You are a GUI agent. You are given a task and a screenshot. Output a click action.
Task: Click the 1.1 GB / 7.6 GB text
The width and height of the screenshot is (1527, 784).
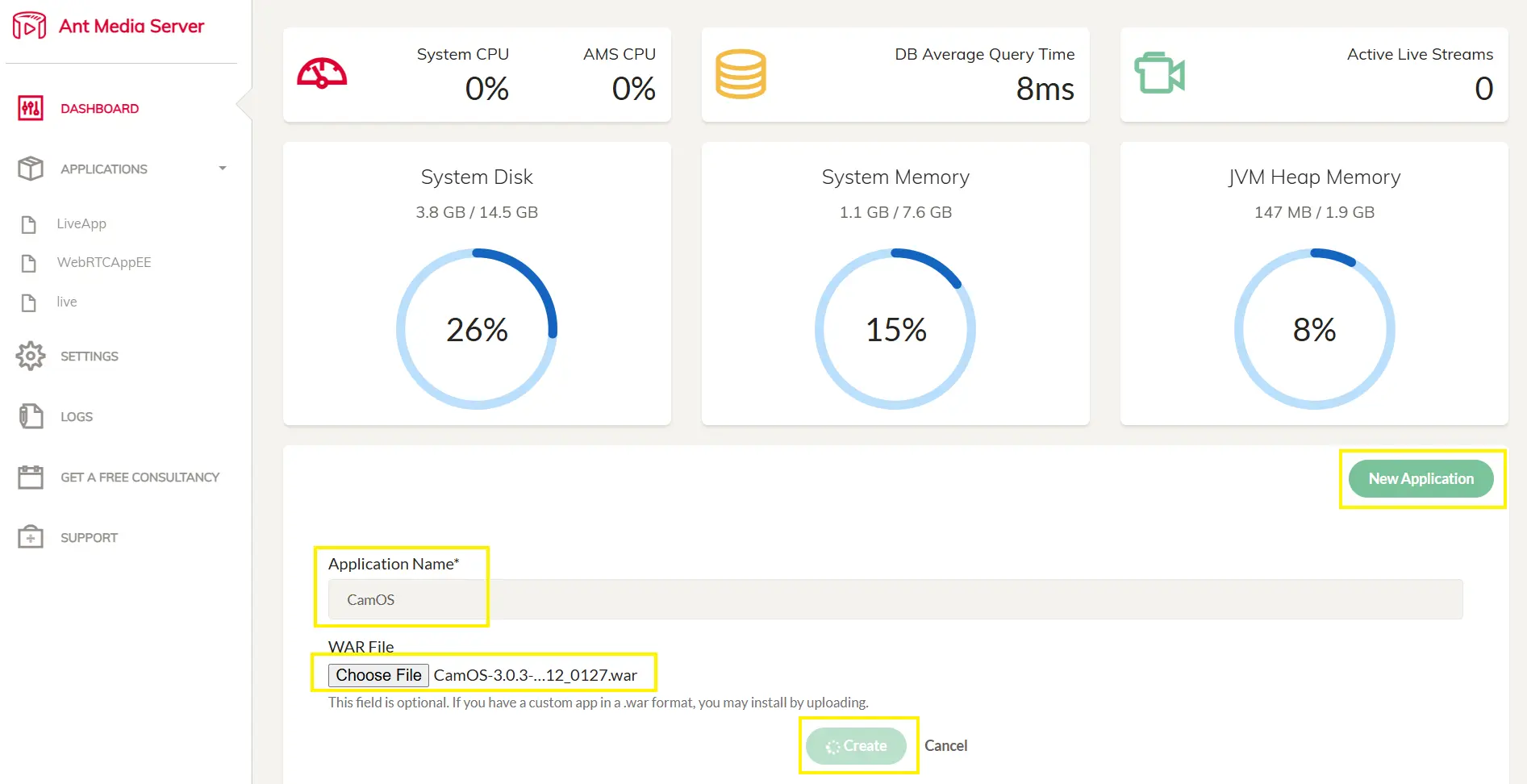tap(895, 212)
